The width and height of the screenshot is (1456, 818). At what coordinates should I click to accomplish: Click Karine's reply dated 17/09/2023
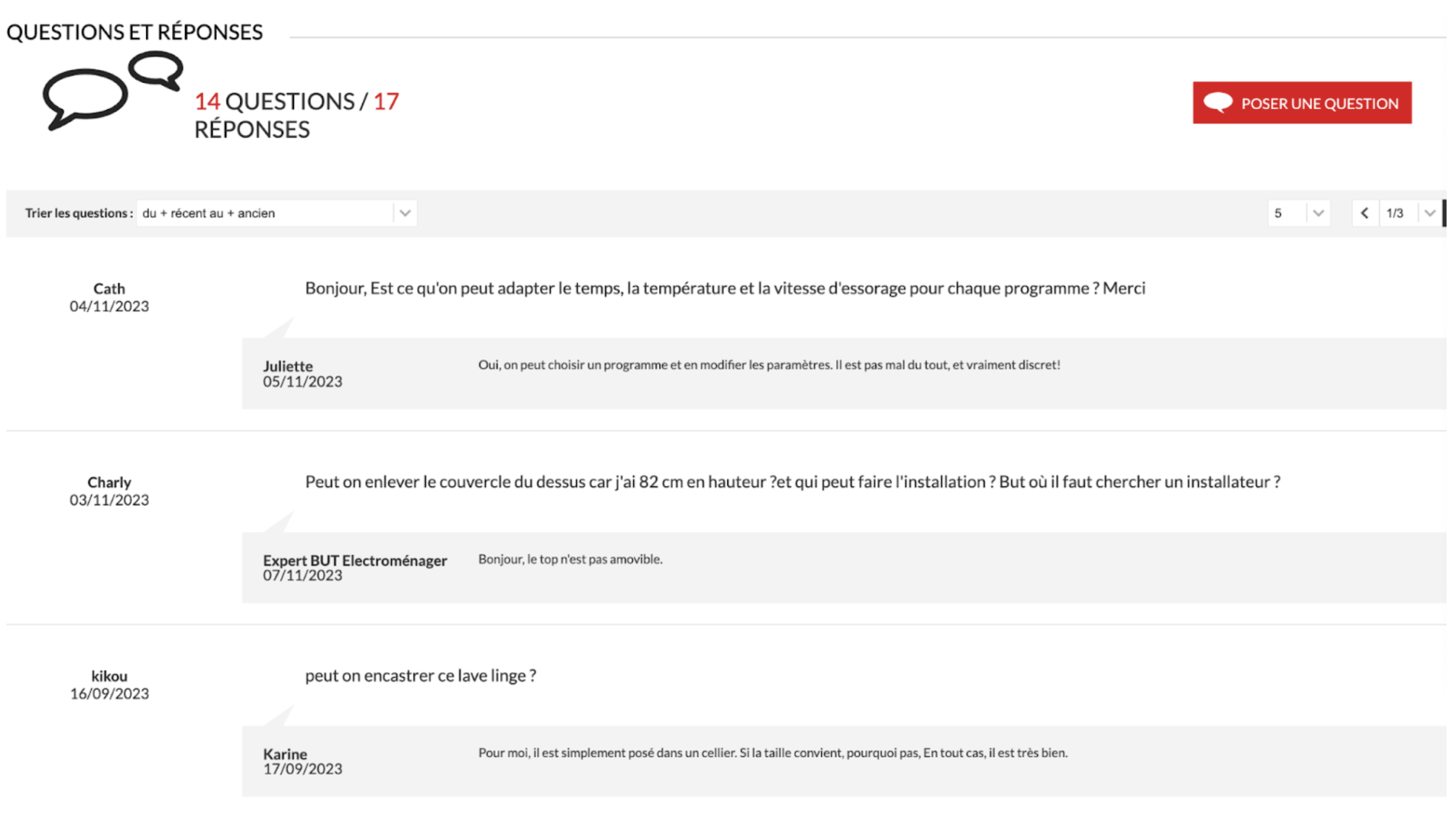773,752
